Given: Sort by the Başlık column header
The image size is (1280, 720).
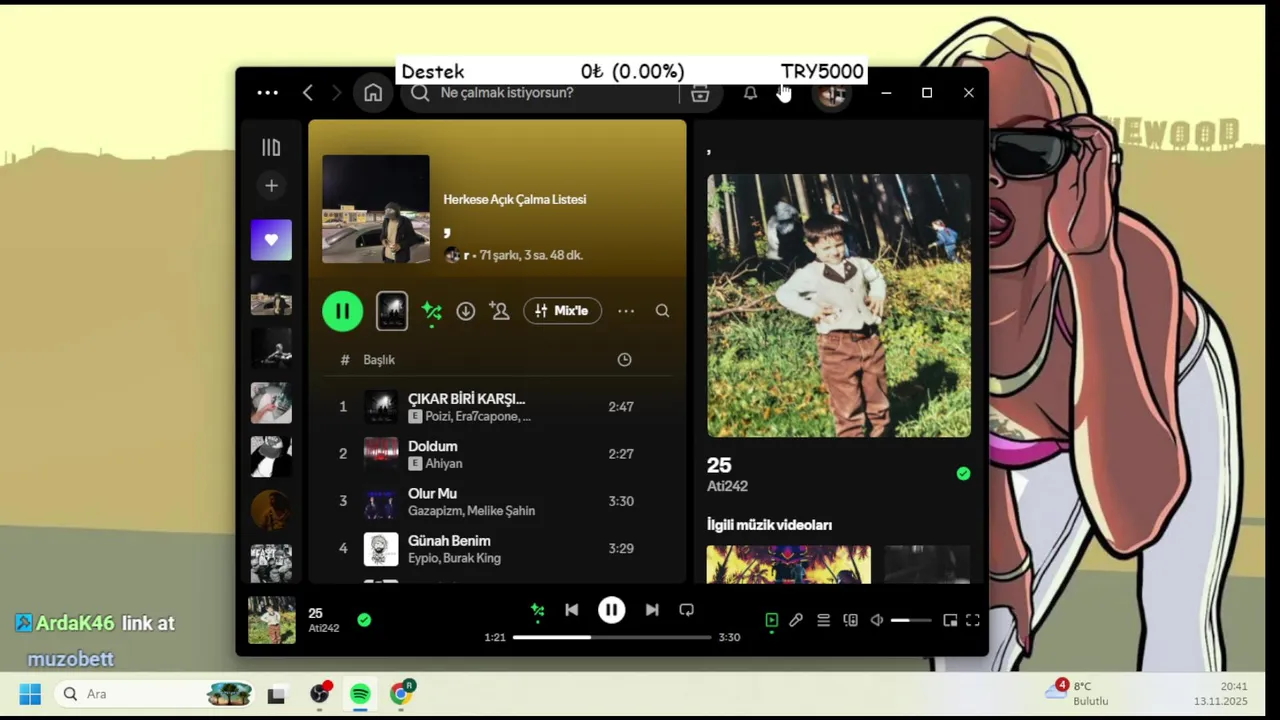Looking at the screenshot, I should (x=379, y=360).
